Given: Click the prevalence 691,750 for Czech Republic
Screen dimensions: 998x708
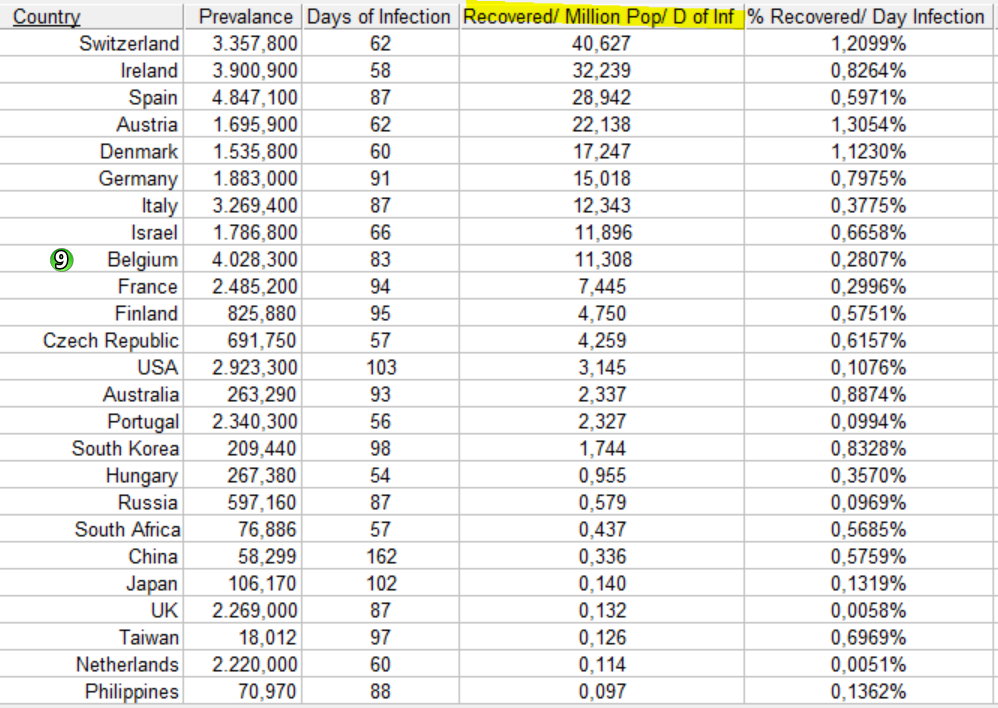Looking at the screenshot, I should click(262, 341).
